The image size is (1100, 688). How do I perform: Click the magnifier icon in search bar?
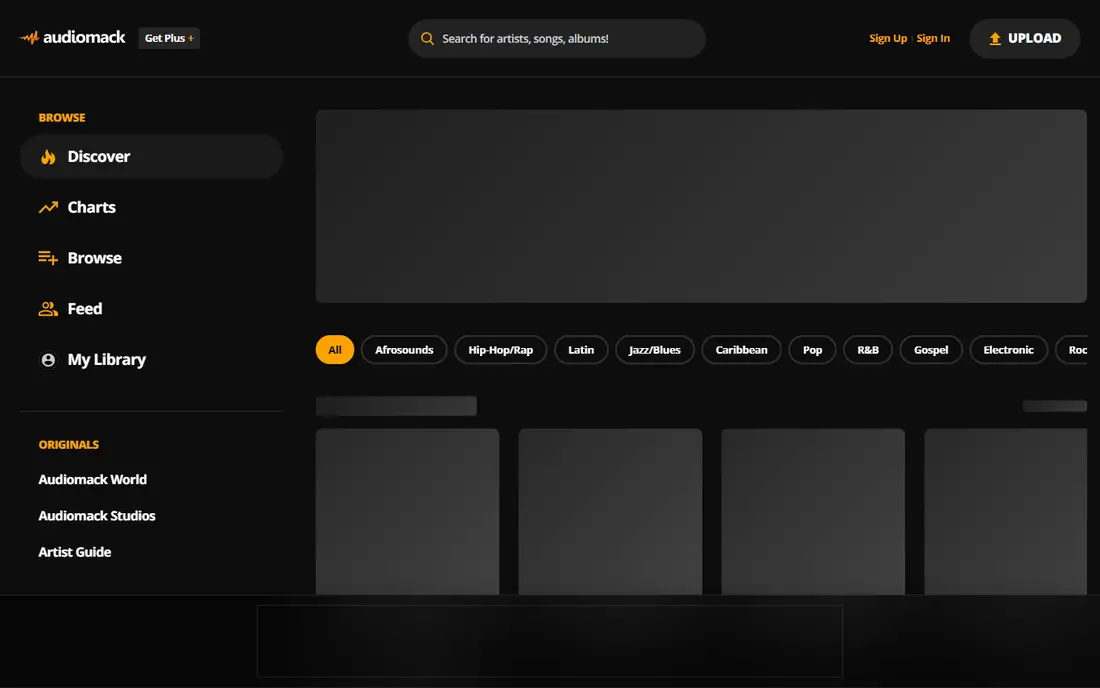coord(427,39)
